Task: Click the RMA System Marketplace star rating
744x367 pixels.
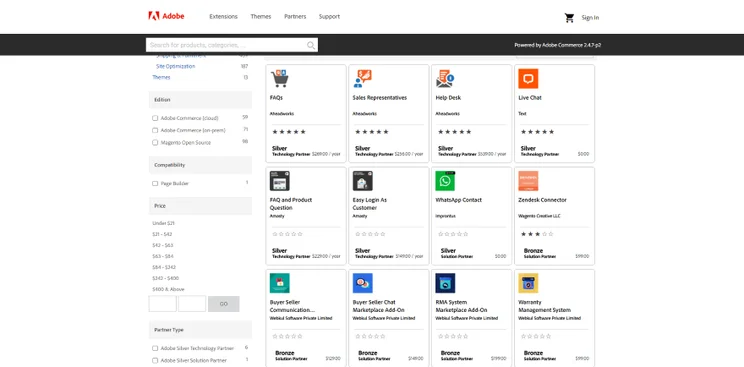Action: tap(453, 336)
